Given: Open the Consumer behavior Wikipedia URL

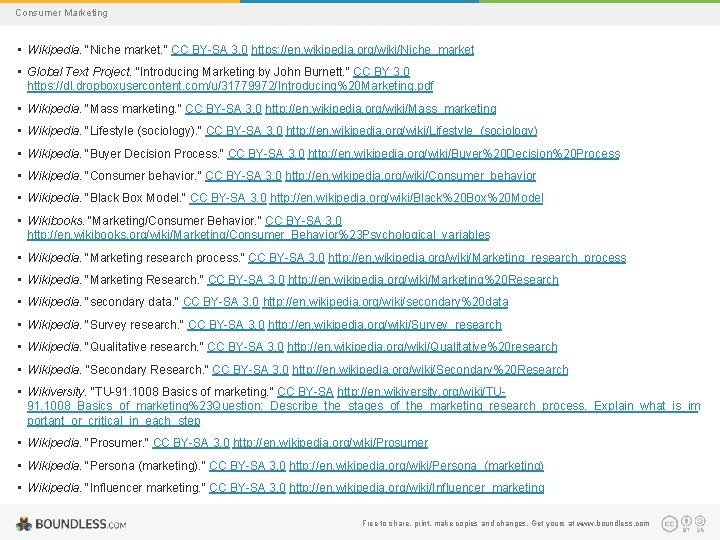Looking at the screenshot, I should [411, 176].
